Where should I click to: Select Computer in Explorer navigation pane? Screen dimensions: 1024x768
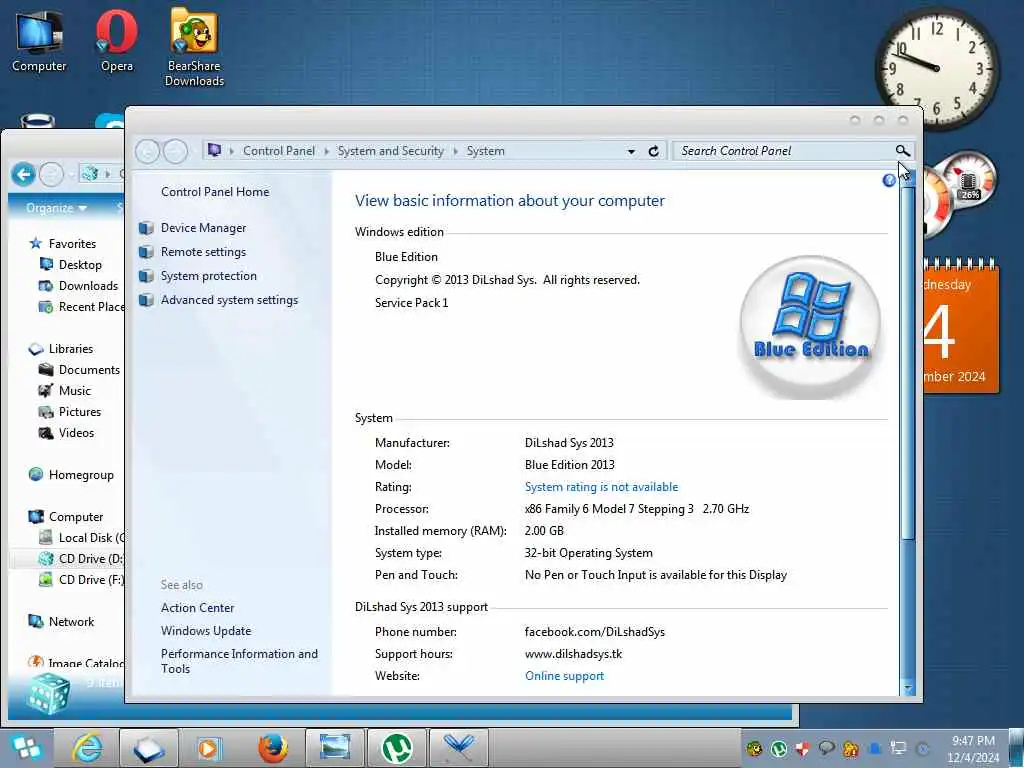[x=76, y=517]
